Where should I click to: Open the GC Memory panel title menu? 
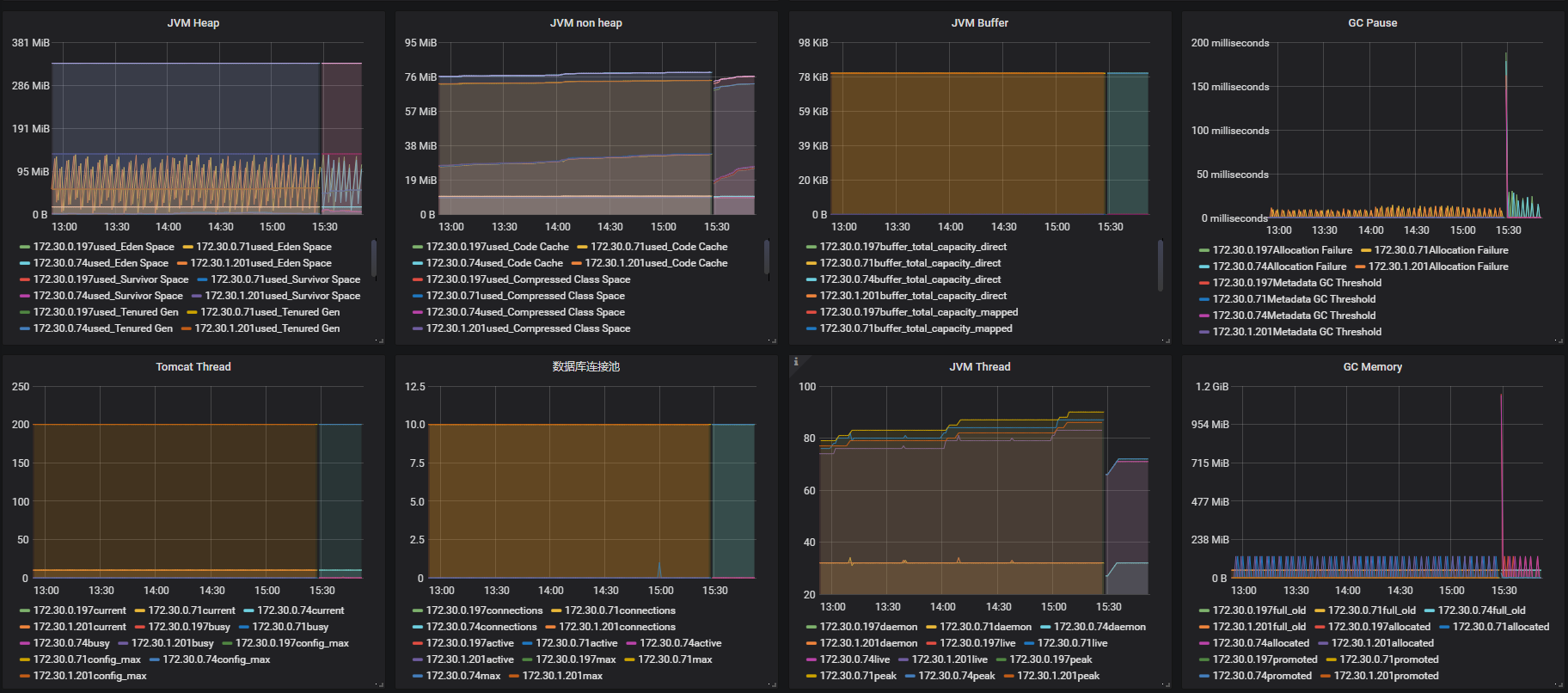click(1373, 367)
